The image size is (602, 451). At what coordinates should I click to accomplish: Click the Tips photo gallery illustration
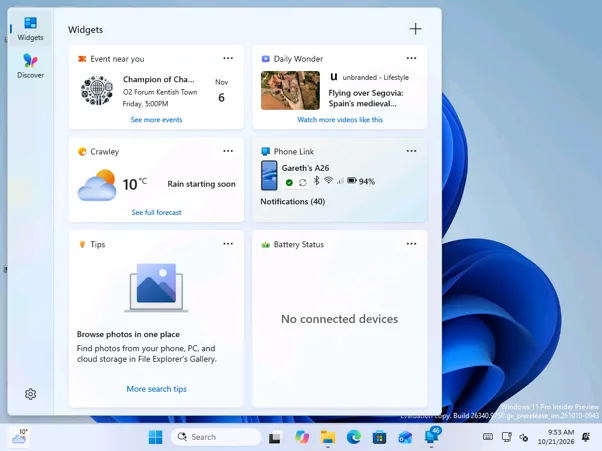tap(156, 287)
